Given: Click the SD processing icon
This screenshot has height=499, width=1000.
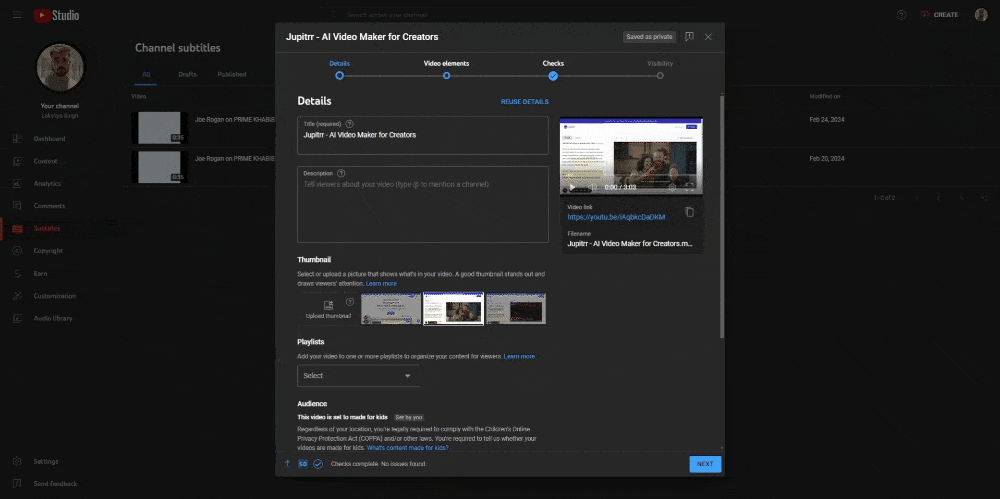Looking at the screenshot, I should (x=303, y=464).
